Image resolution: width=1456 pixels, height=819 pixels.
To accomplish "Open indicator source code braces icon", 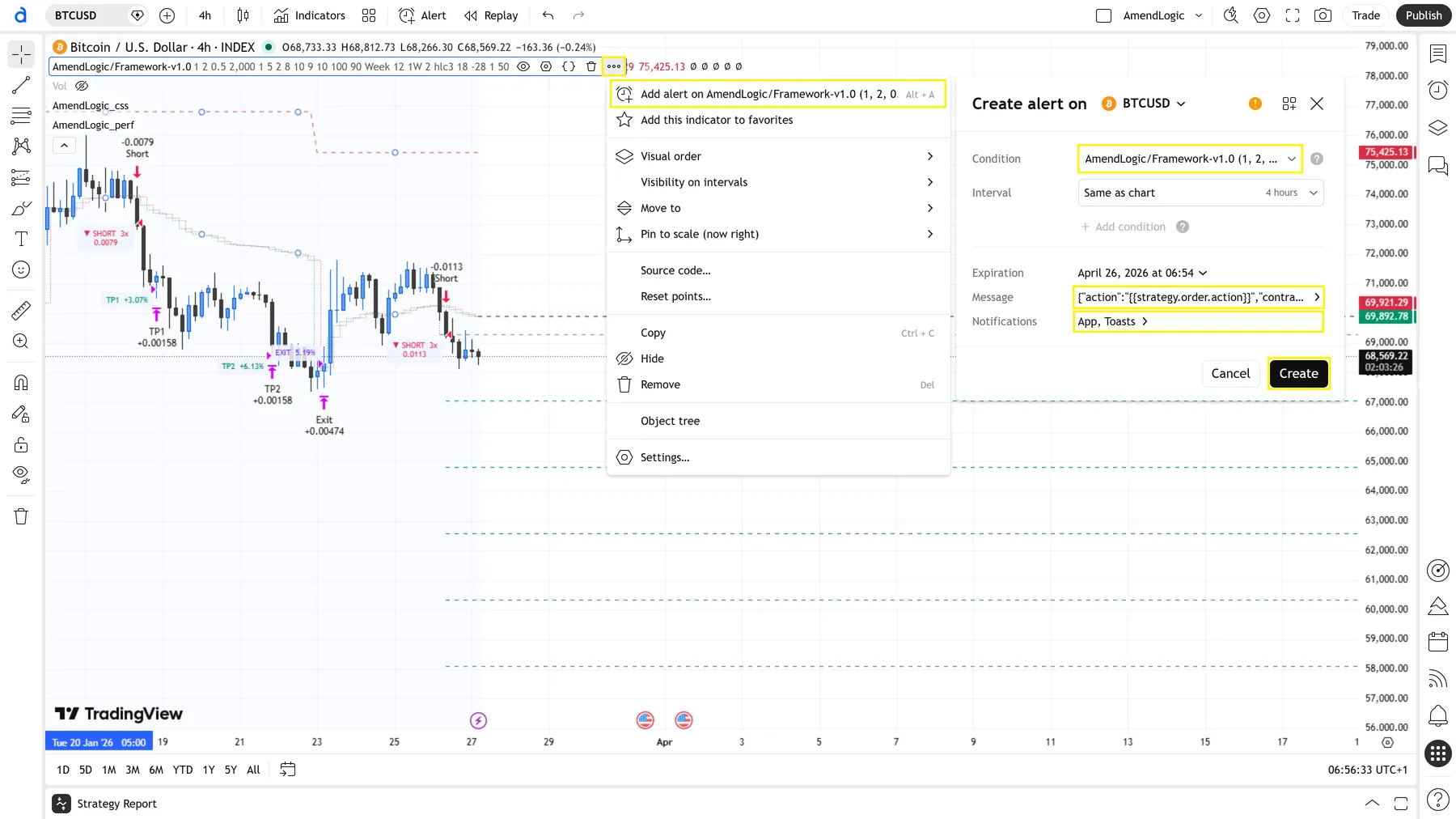I will [x=569, y=66].
